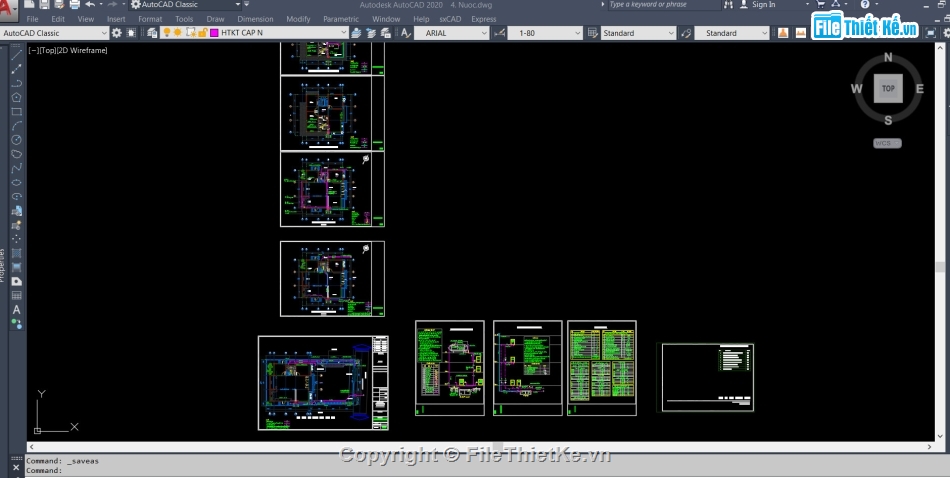The image size is (950, 478).
Task: Select the Point tool
Action: click(x=16, y=239)
